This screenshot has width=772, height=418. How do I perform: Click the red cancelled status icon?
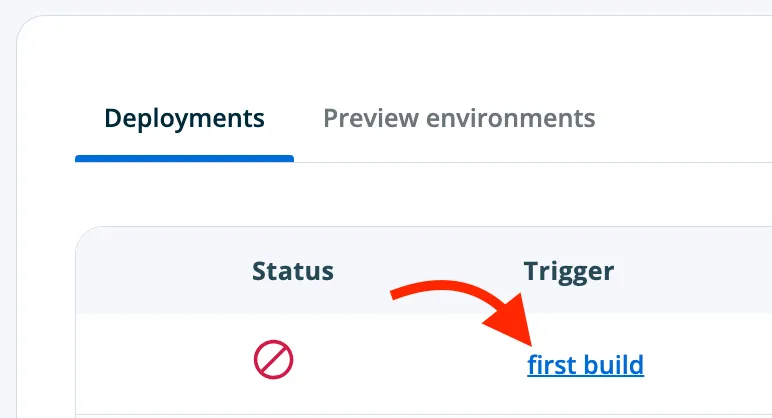pyautogui.click(x=273, y=359)
